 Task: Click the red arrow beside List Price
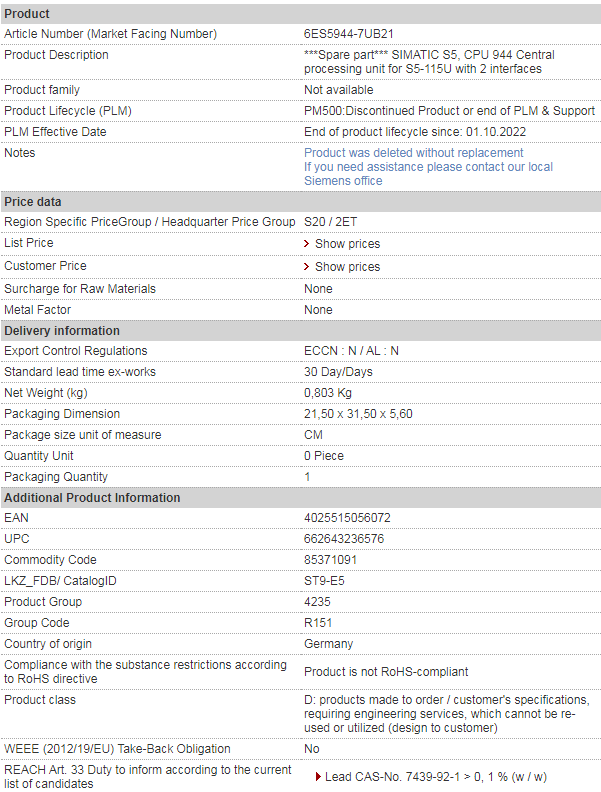pos(307,244)
